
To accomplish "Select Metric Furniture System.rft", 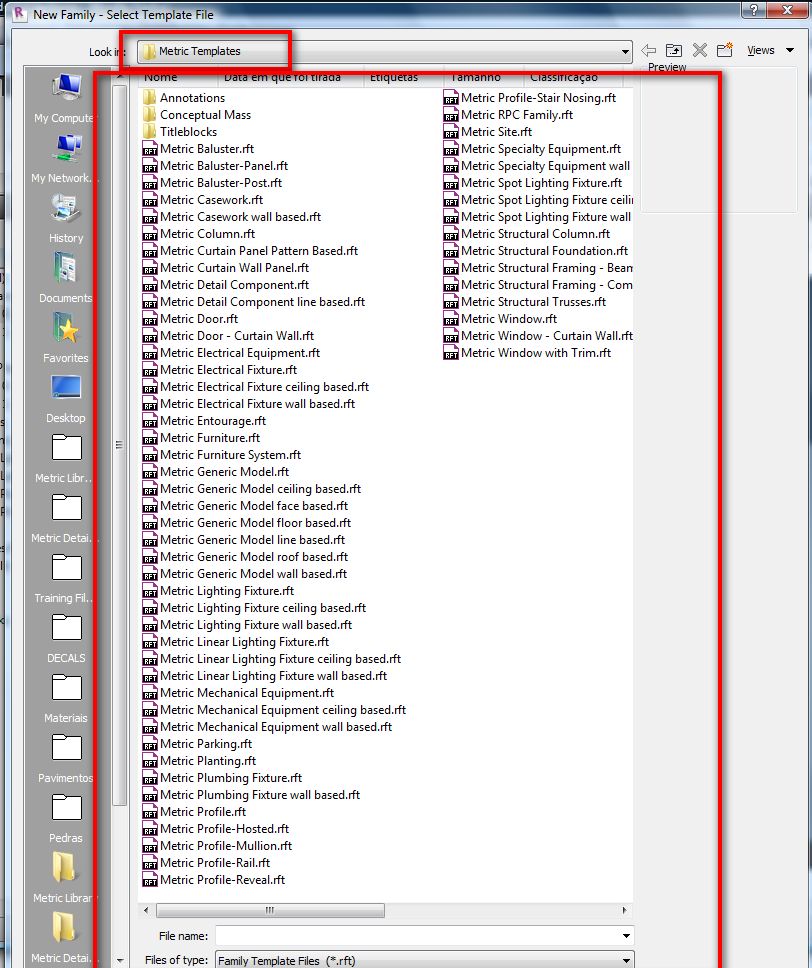I will coord(222,454).
